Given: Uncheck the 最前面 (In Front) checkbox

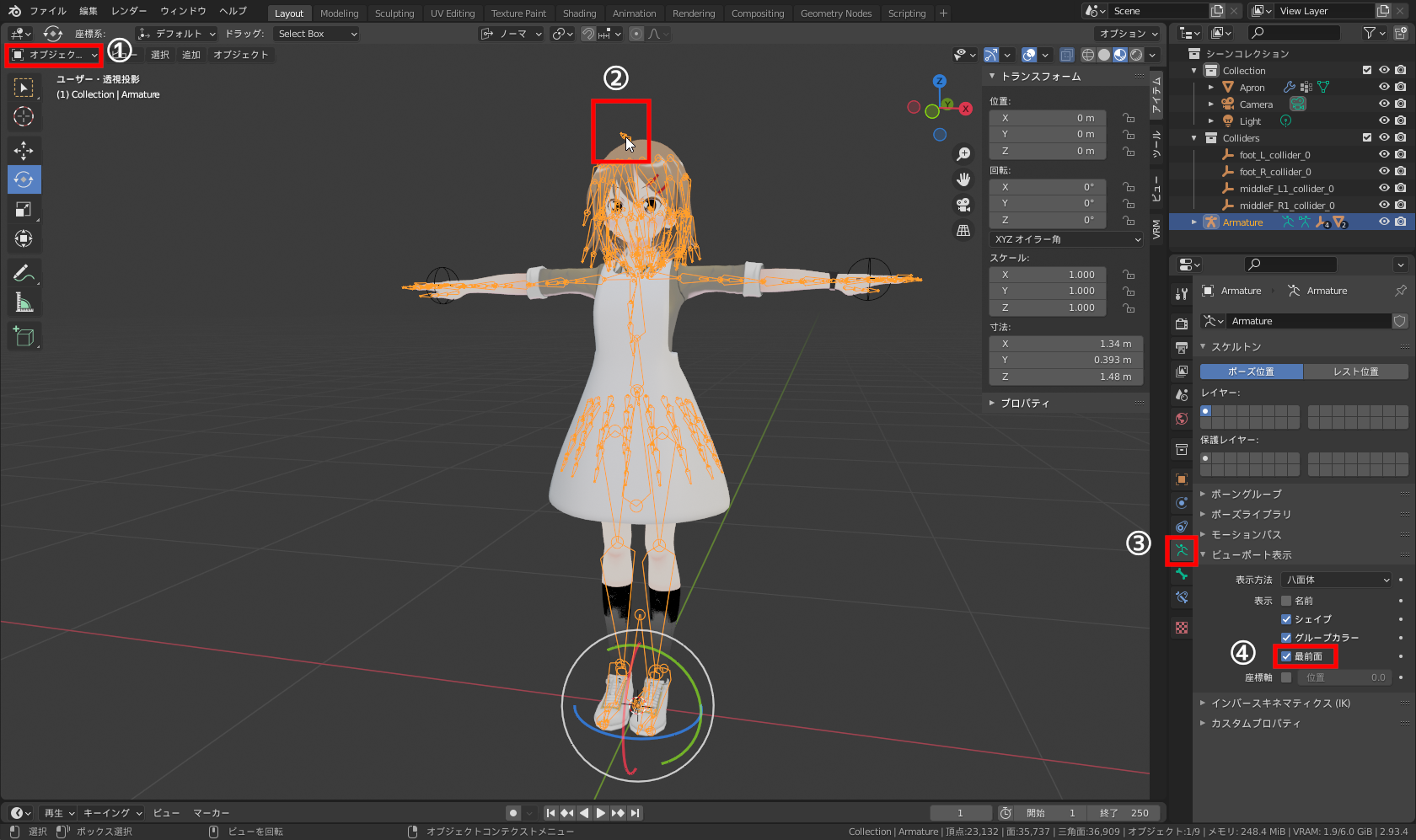Looking at the screenshot, I should [1286, 656].
